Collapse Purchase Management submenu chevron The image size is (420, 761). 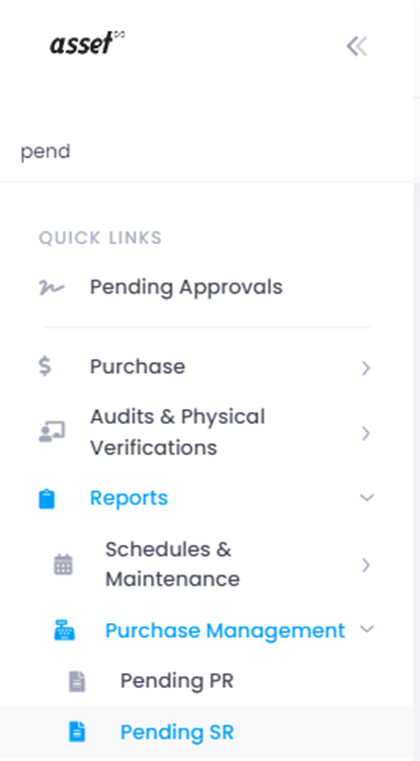367,629
